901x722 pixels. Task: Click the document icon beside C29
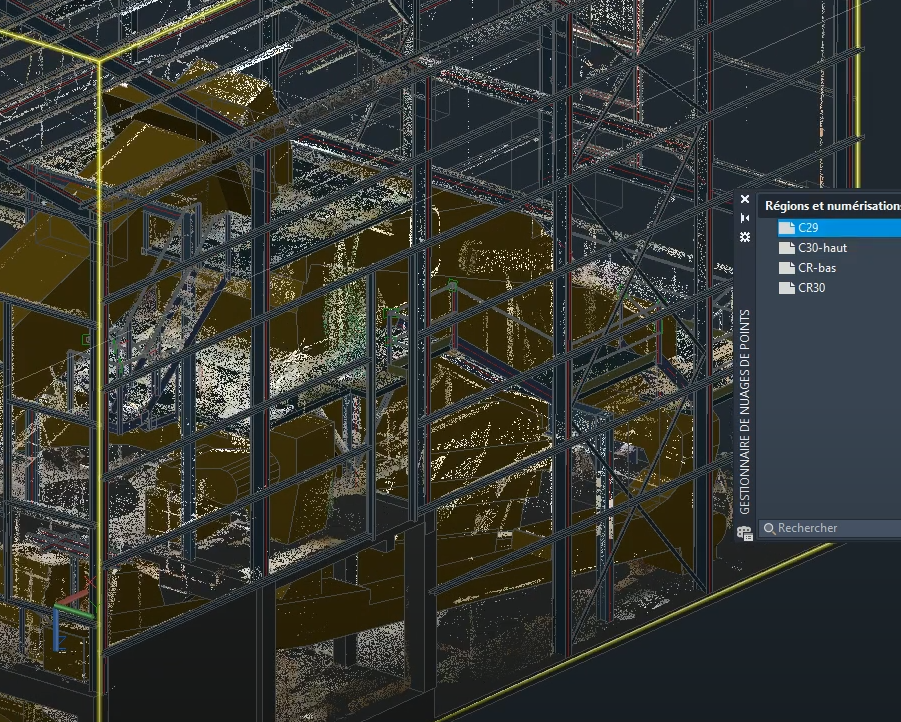(786, 228)
